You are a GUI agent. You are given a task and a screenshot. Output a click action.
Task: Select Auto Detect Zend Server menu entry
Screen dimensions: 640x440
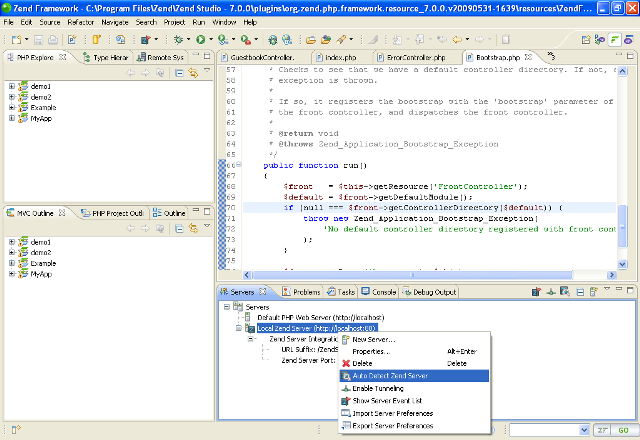tap(414, 376)
